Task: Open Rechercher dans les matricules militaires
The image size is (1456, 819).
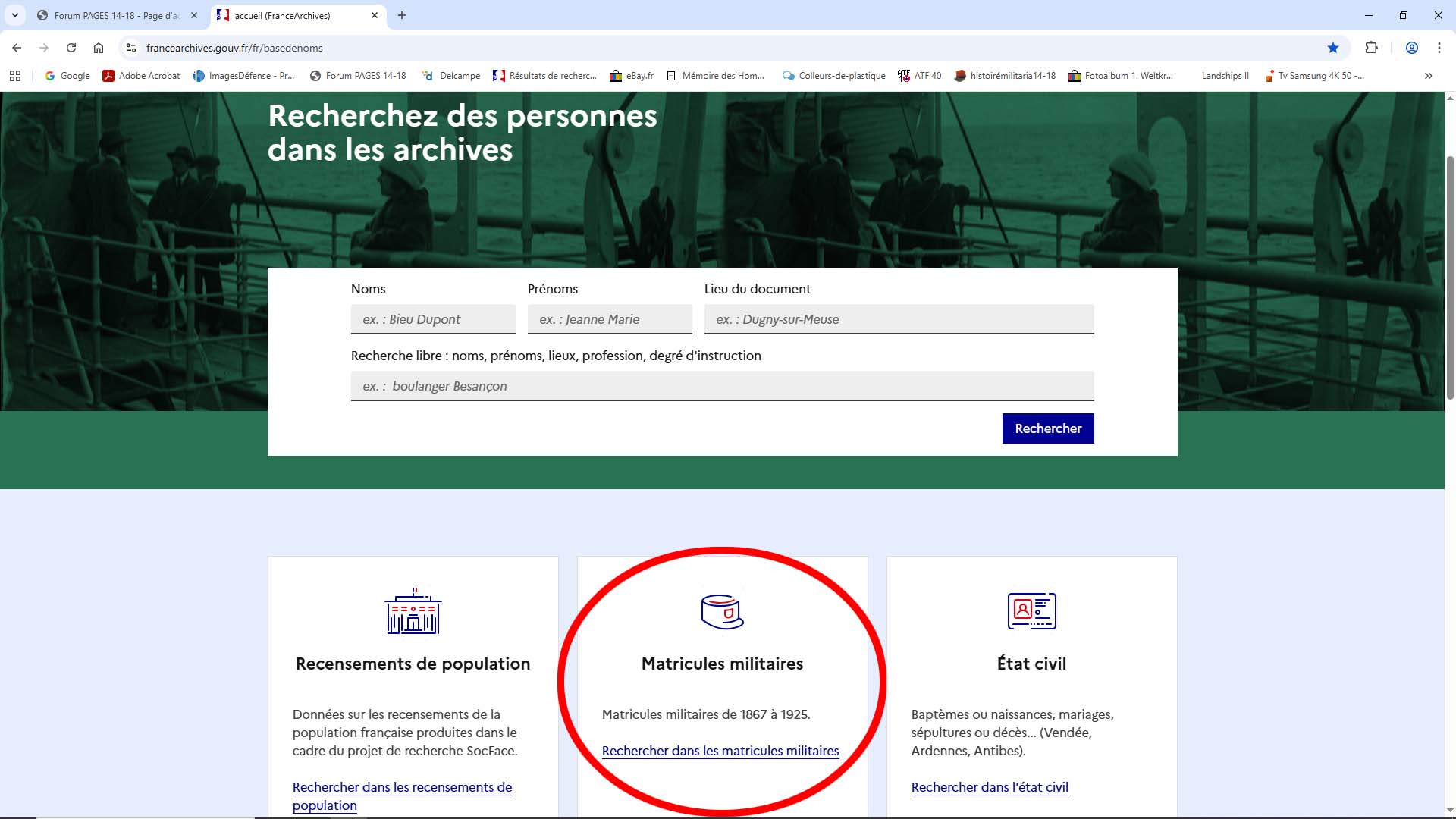Action: pos(720,751)
